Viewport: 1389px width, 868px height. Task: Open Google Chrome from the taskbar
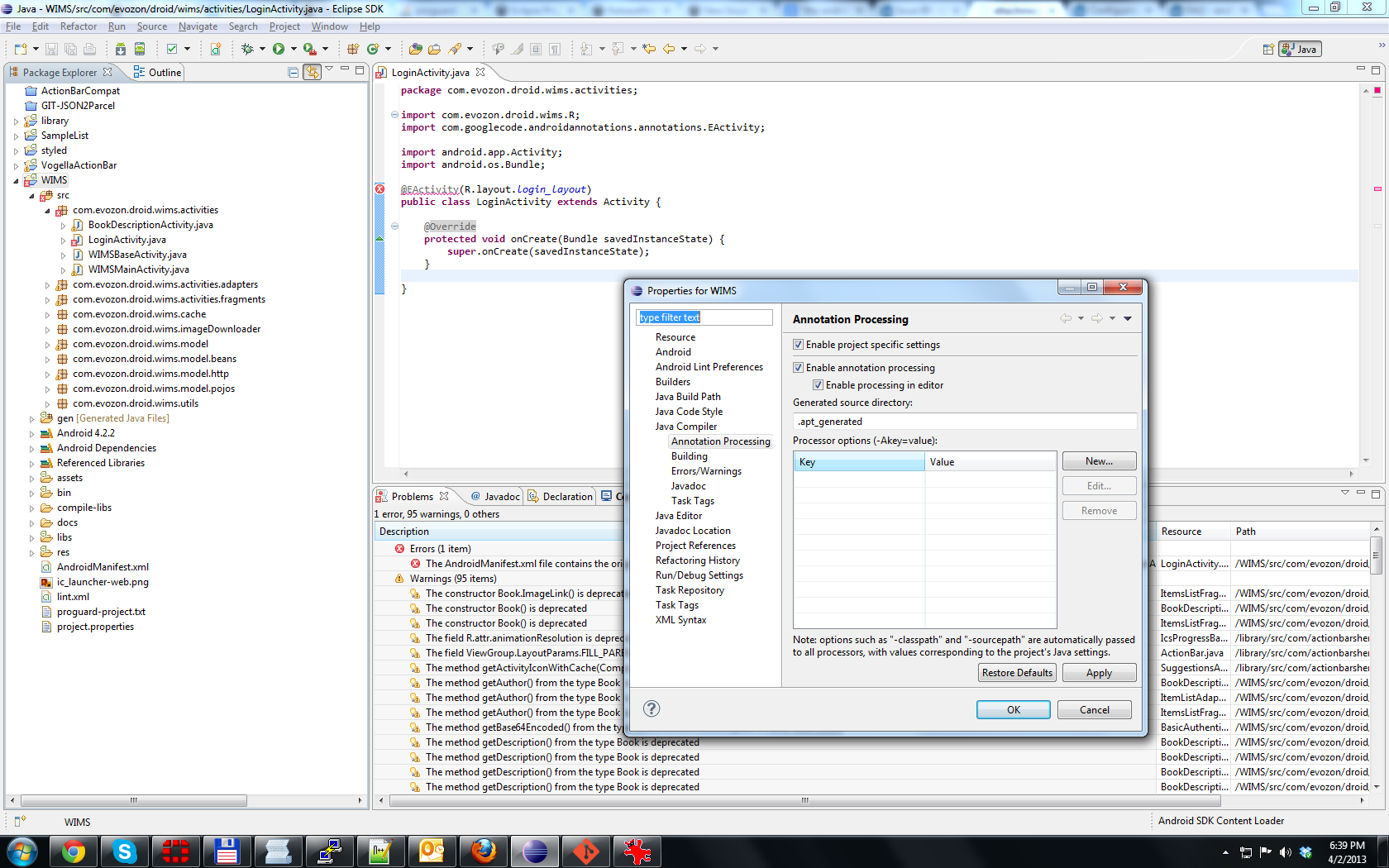pos(74,851)
